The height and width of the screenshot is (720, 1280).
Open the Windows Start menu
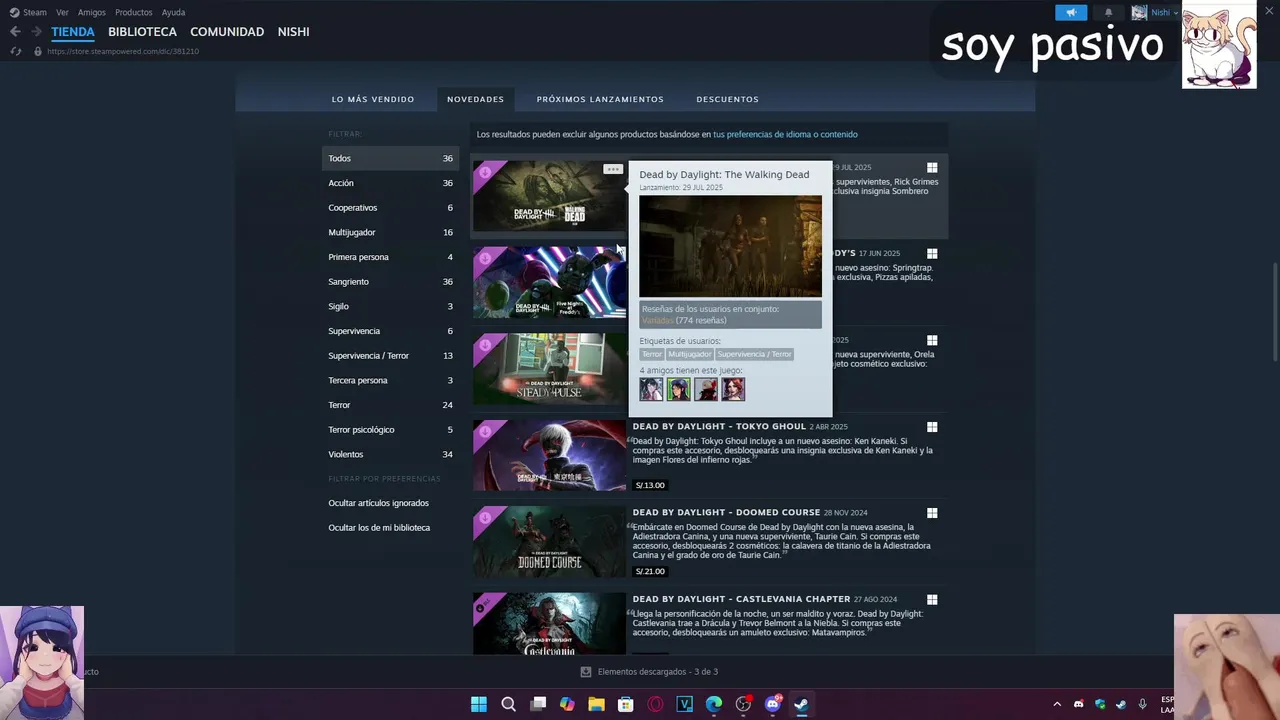[479, 704]
